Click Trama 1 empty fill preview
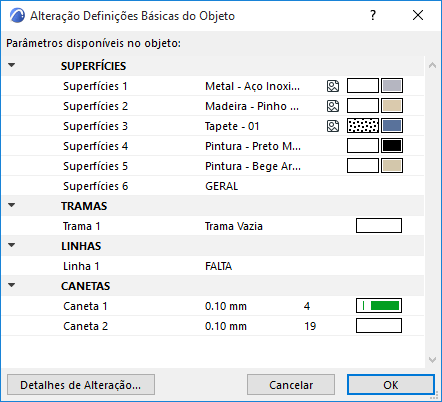Screen dimensions: 442x402 click(x=379, y=226)
